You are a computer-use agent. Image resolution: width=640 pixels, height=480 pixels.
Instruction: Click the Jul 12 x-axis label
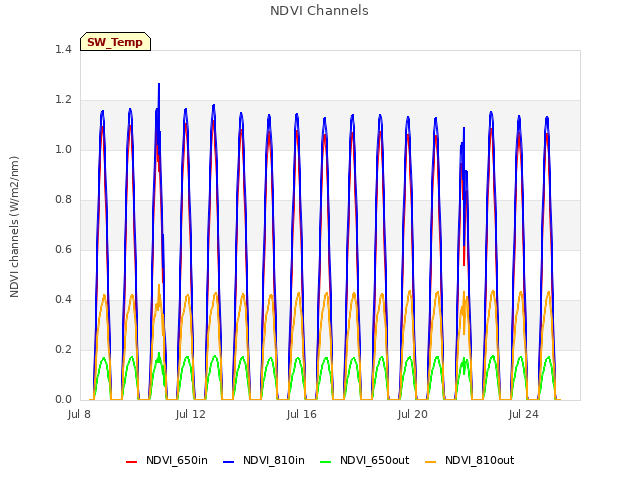[x=191, y=414]
